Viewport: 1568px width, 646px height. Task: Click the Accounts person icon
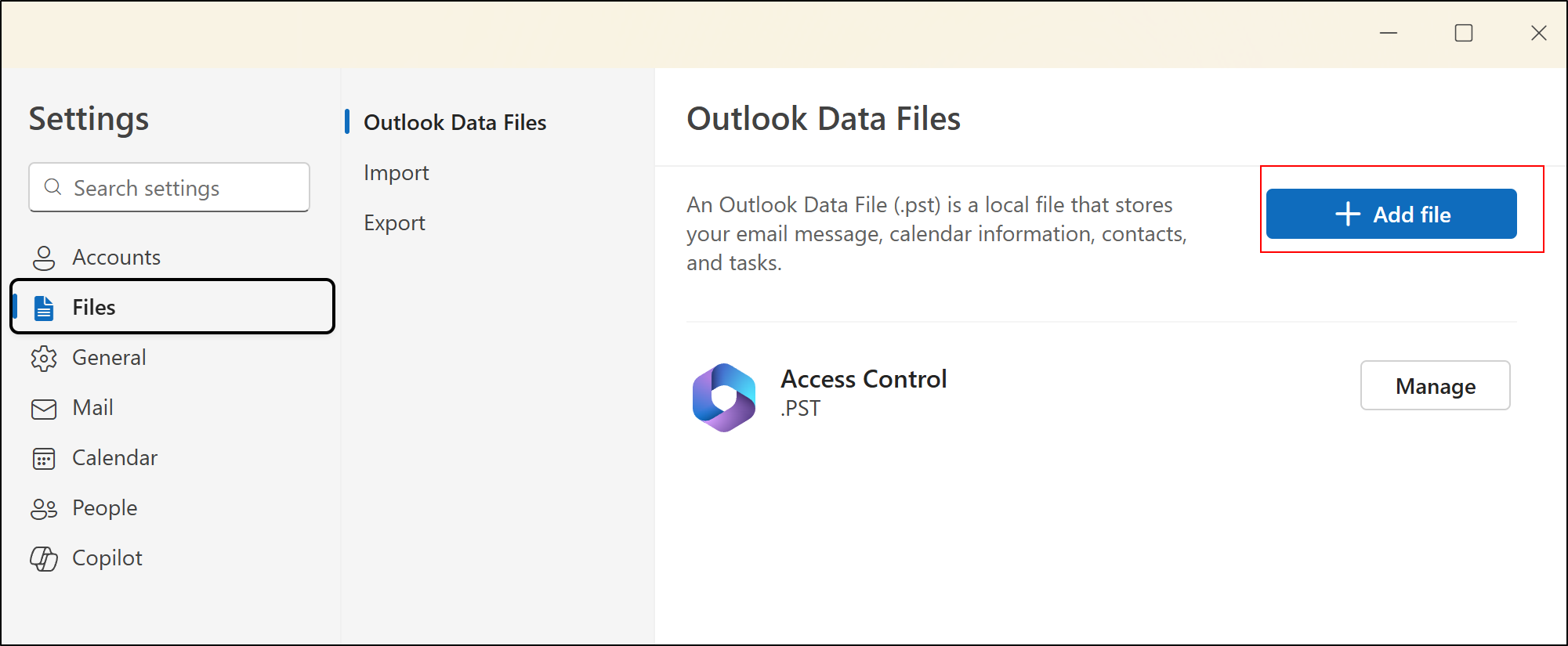tap(44, 258)
